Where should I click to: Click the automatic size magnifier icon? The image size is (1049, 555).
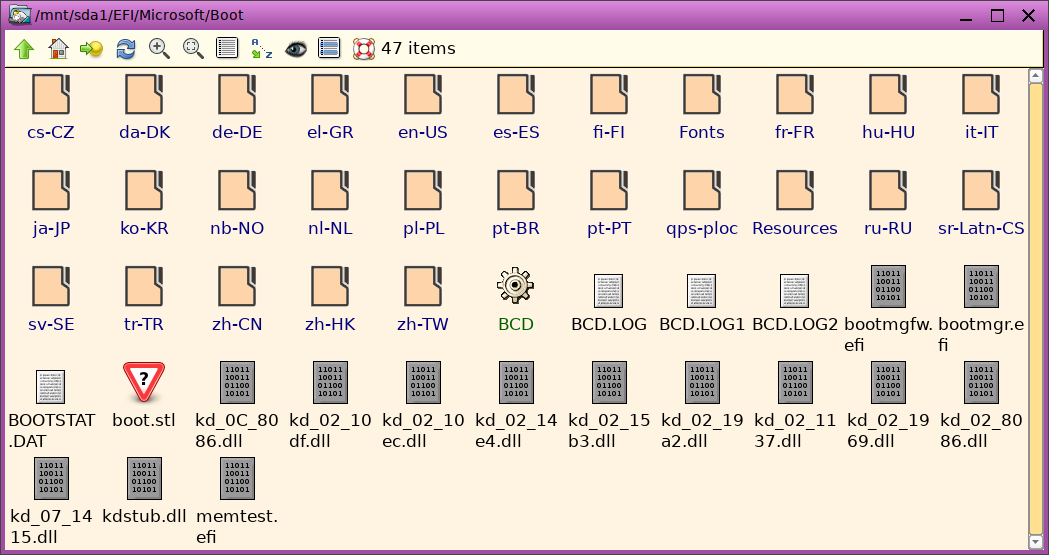(x=193, y=48)
